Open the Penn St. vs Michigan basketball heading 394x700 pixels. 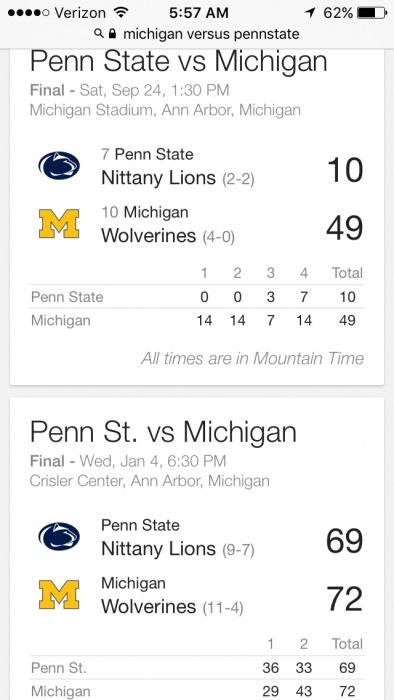click(x=163, y=432)
